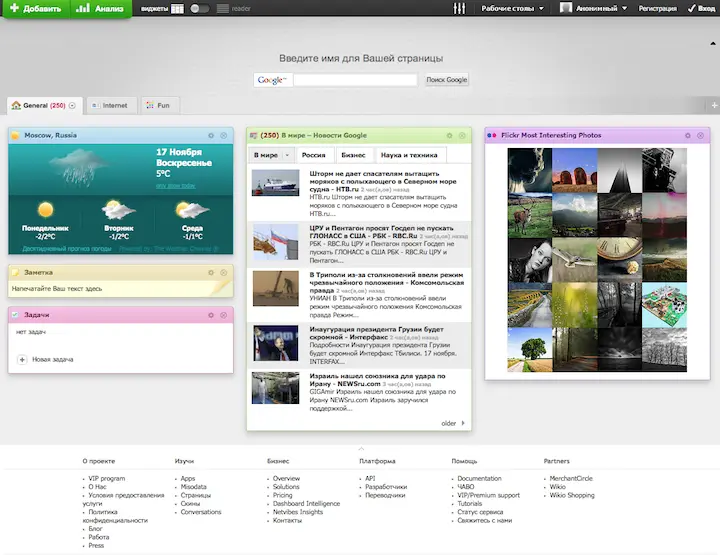Click the Вторник partly cloudy forecast icon
This screenshot has width=720, height=555.
tap(118, 210)
